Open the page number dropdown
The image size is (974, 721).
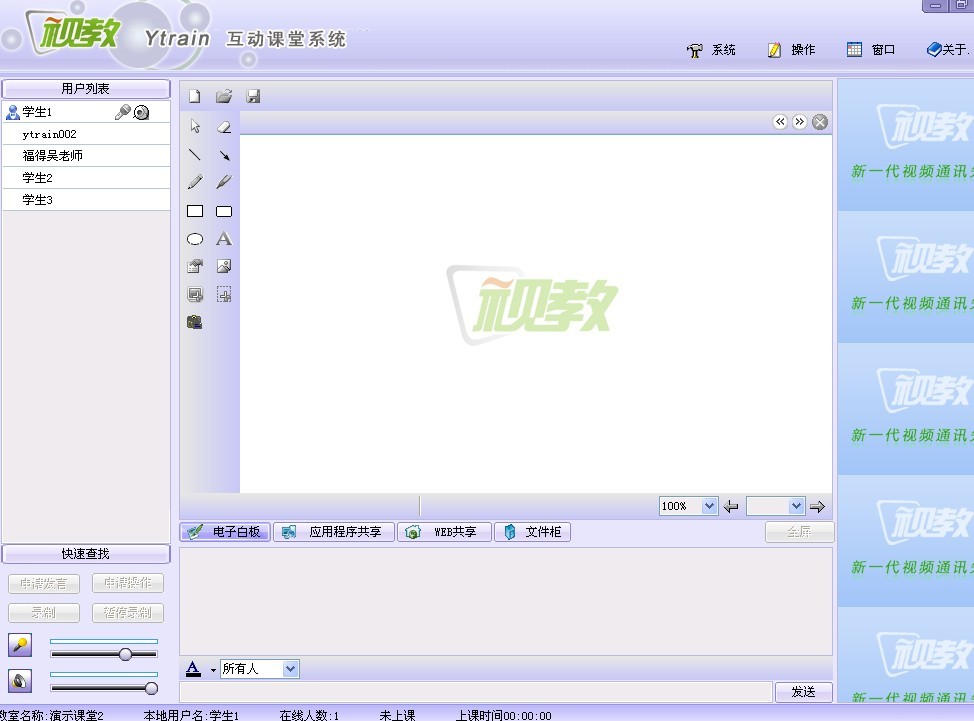(796, 506)
